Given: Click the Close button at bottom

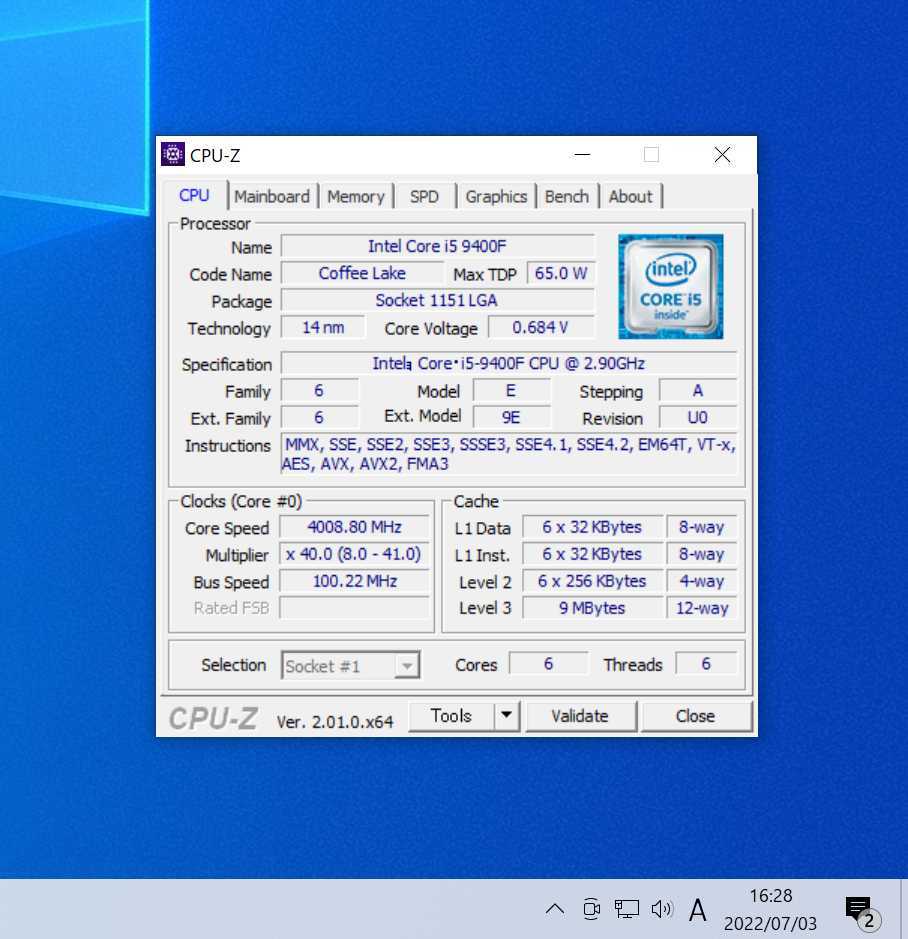Looking at the screenshot, I should 695,716.
